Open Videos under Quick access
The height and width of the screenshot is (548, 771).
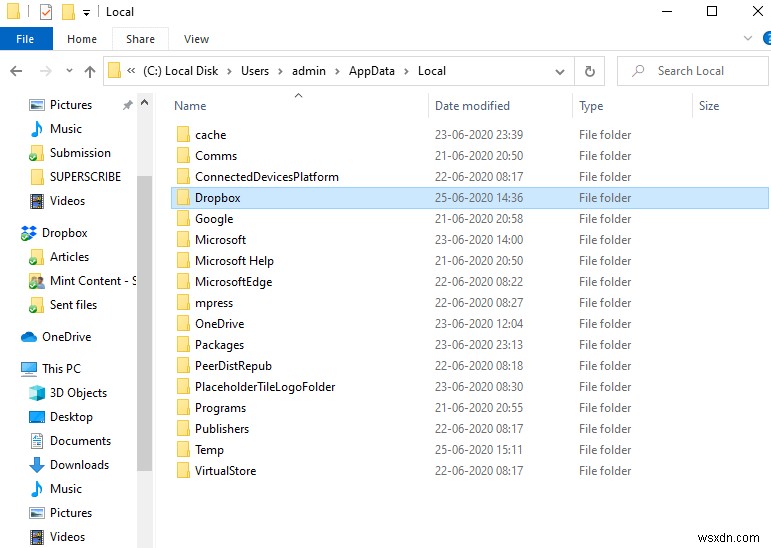67,201
